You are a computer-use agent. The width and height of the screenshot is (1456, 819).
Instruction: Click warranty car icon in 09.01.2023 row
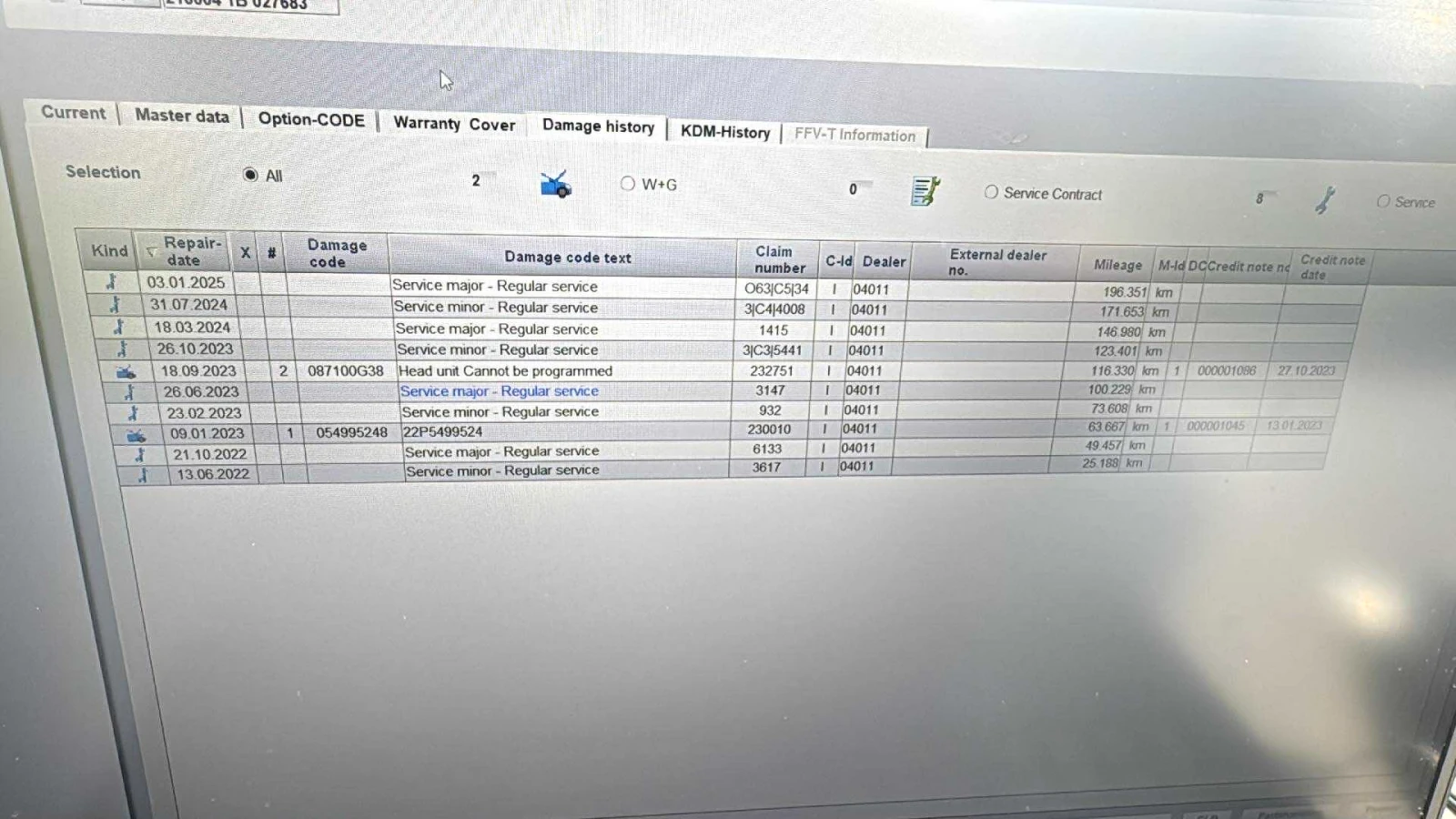pos(136,435)
